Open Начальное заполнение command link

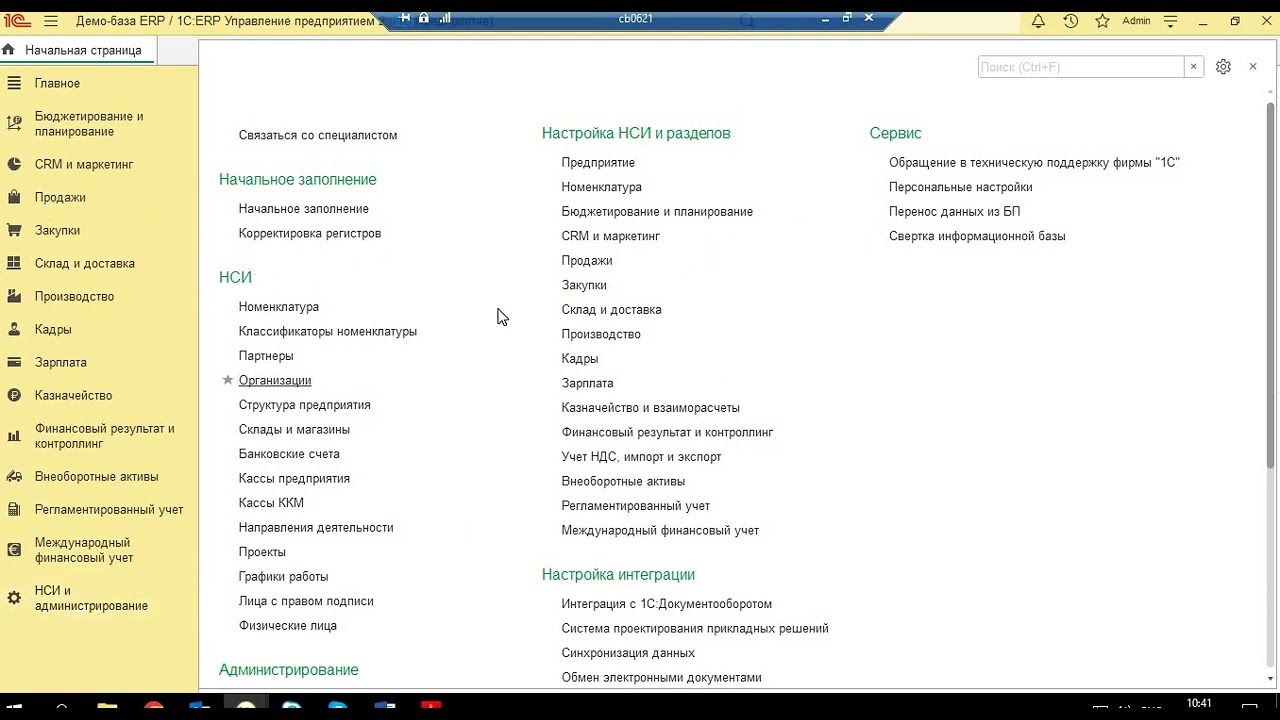click(304, 209)
